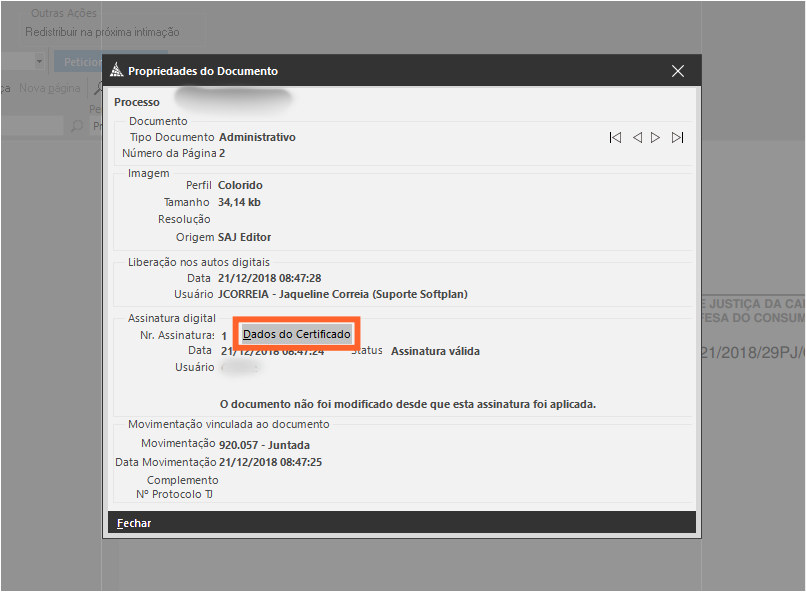This screenshot has width=806, height=592.
Task: Click the magnifier icon beside Nova página
Action: (x=98, y=89)
